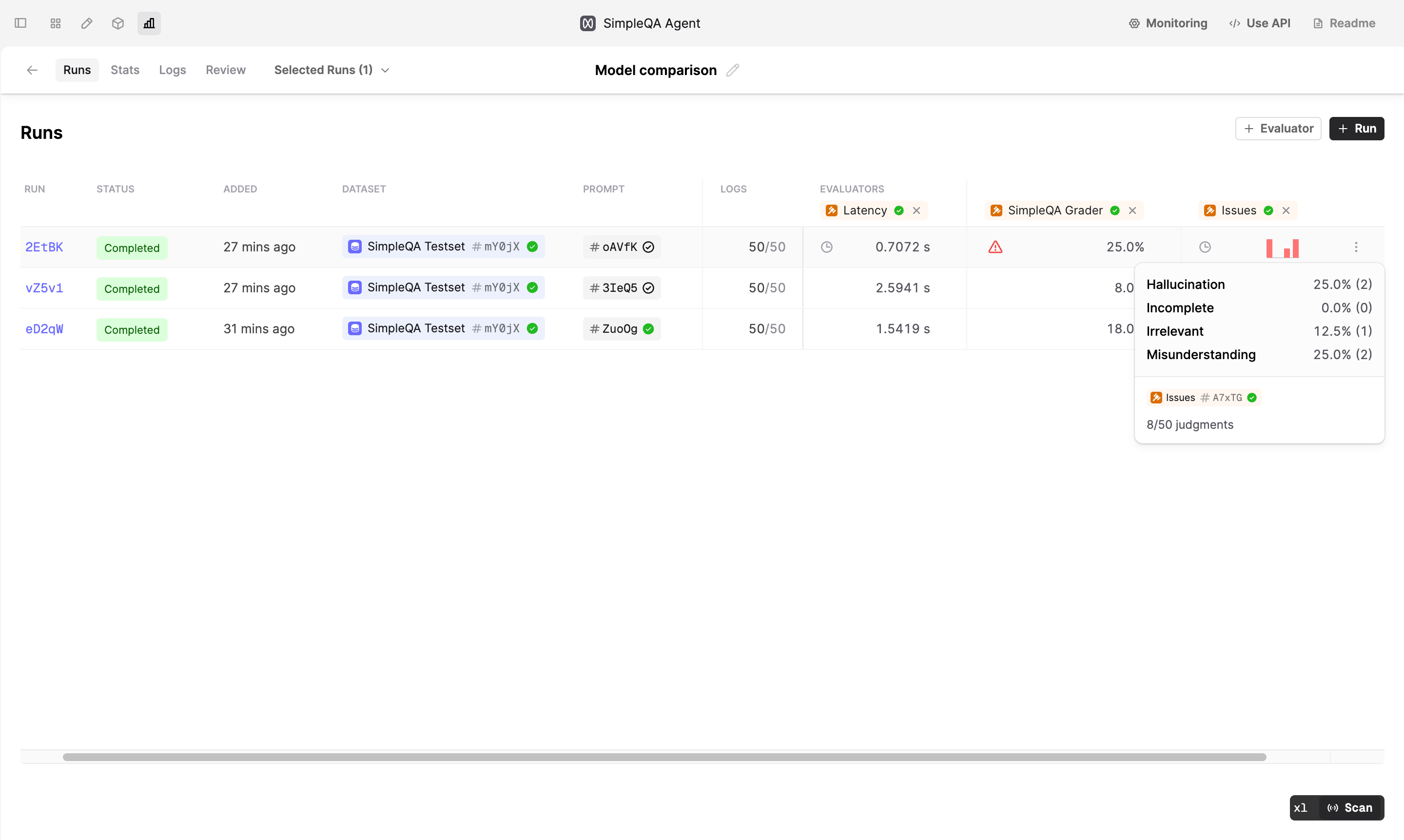This screenshot has height=840, width=1404.
Task: Select the bar chart evaluations icon
Action: click(x=149, y=23)
